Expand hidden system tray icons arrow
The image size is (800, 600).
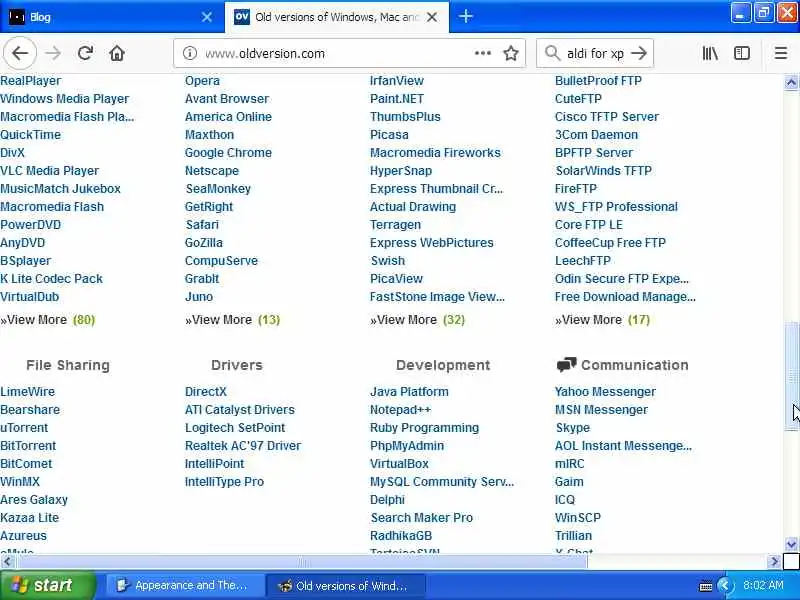[x=723, y=585]
